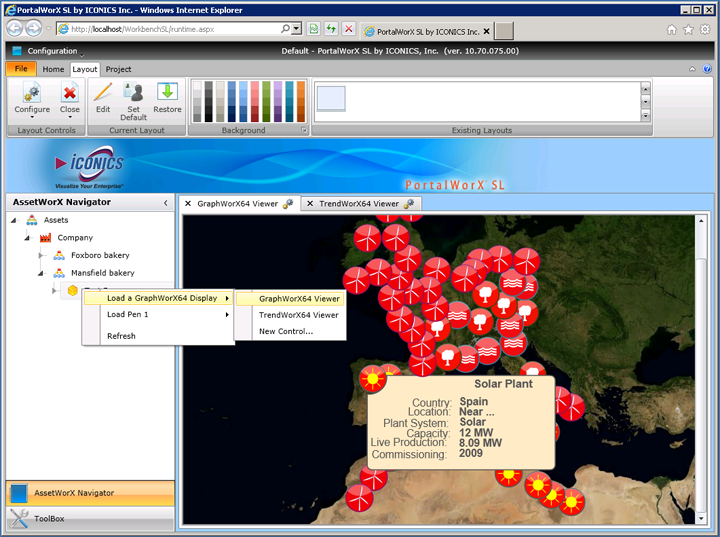Select Load a GraphWorX64 Display menu item

click(158, 298)
